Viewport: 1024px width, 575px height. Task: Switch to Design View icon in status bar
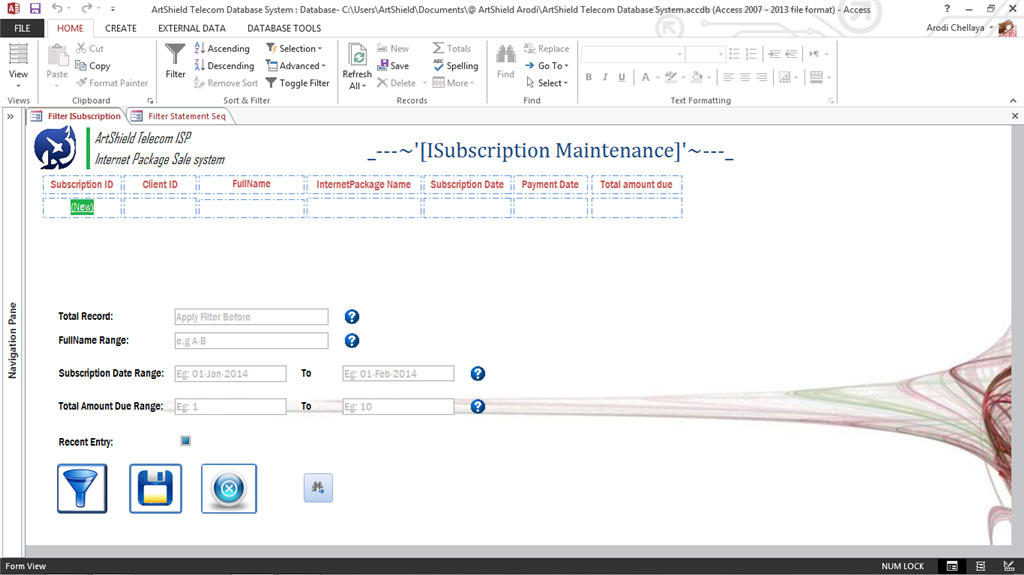tap(1009, 566)
